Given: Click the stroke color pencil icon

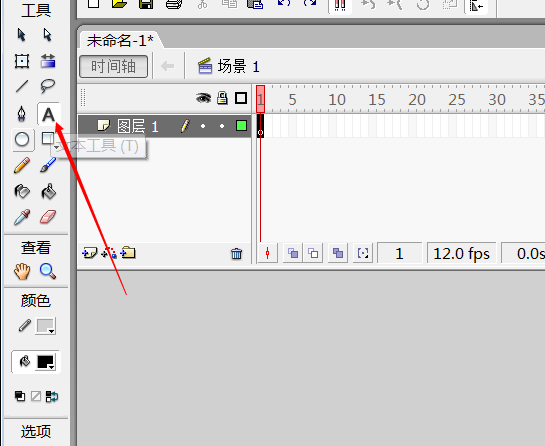Looking at the screenshot, I should pyautogui.click(x=24, y=326).
